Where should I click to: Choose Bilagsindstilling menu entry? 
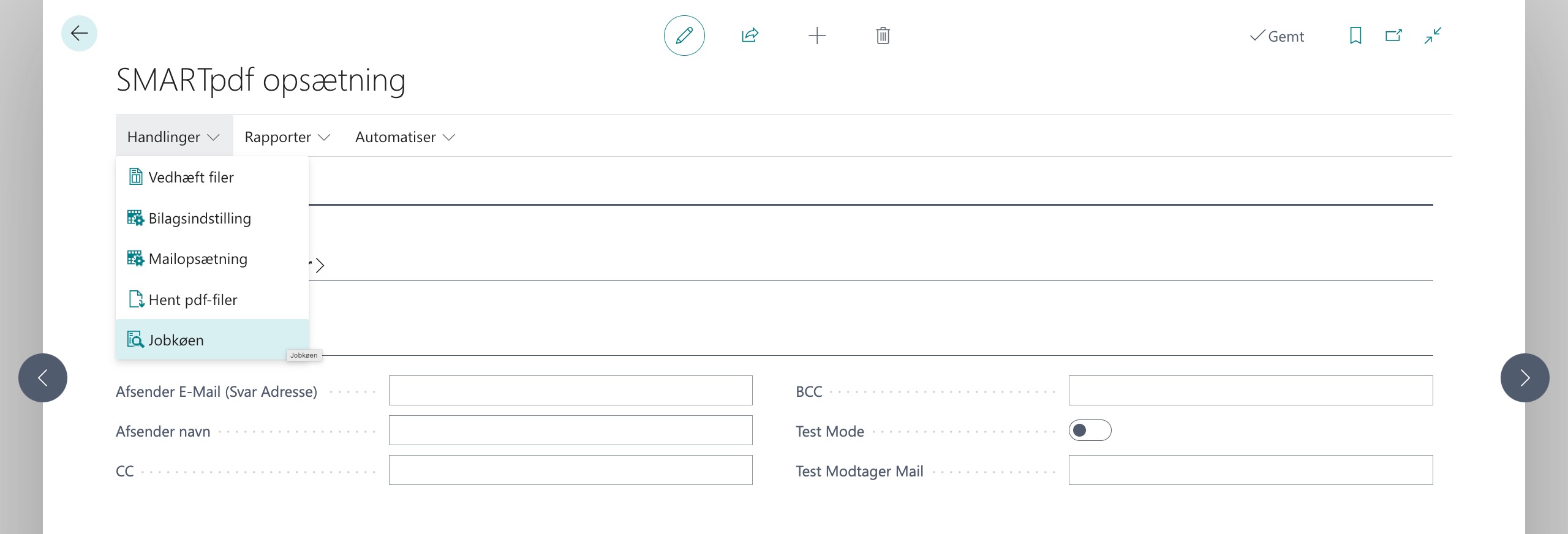(200, 219)
